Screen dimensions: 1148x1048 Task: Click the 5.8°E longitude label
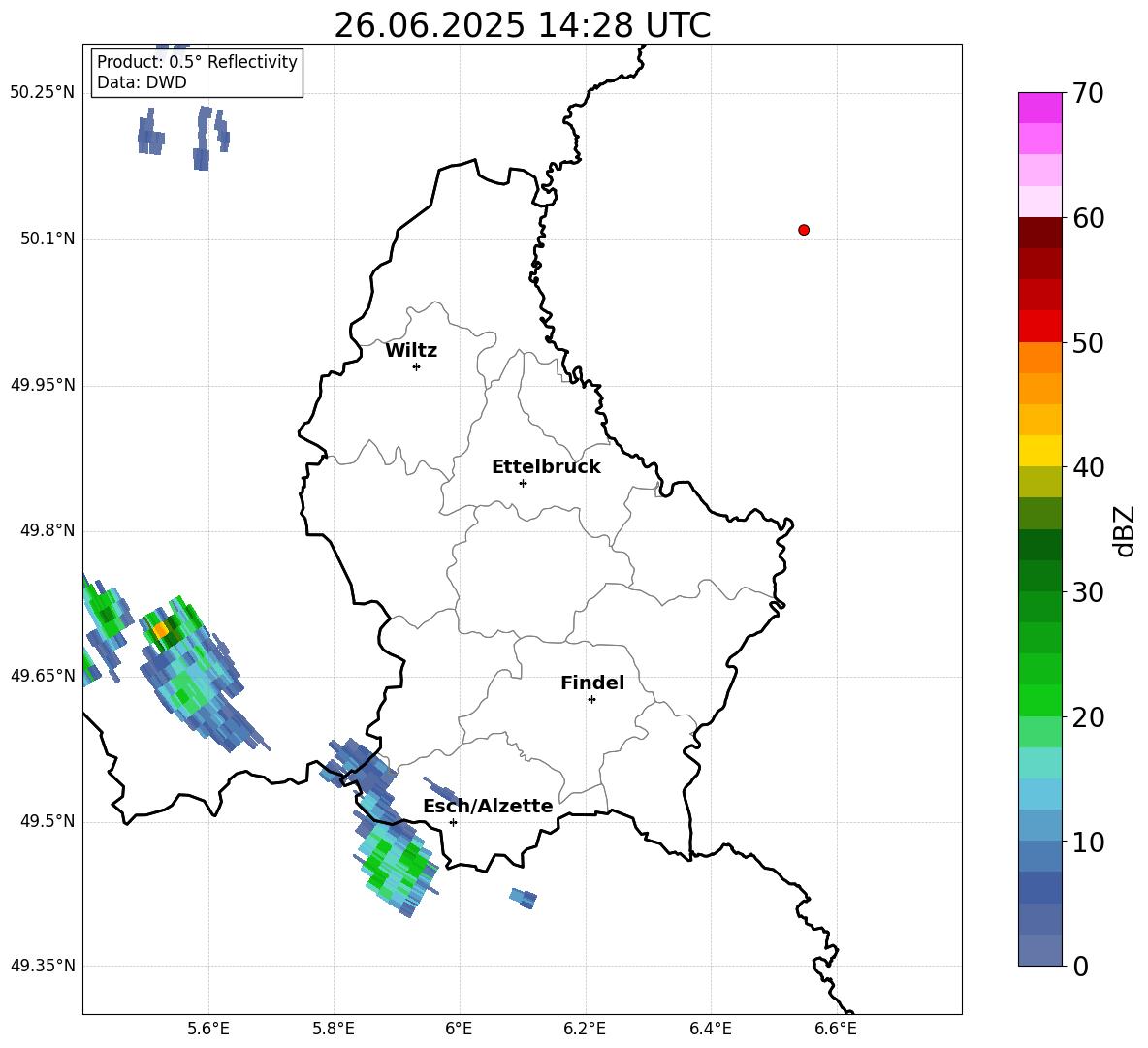(x=334, y=1029)
